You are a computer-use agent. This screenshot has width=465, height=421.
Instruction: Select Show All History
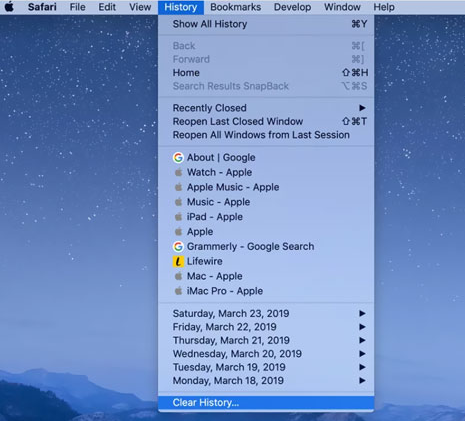[x=266, y=24]
